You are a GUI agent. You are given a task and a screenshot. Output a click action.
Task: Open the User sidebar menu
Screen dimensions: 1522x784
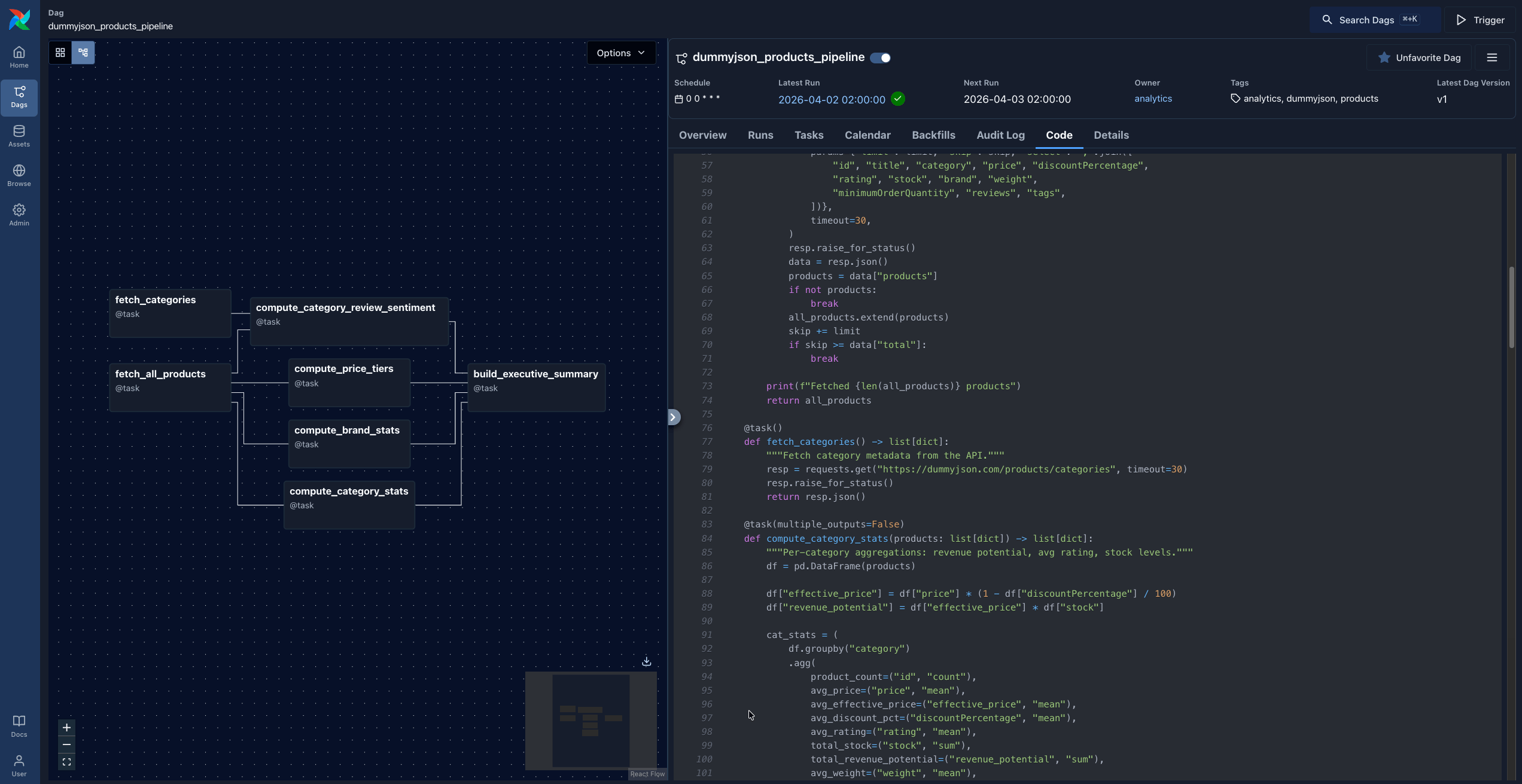click(x=19, y=765)
